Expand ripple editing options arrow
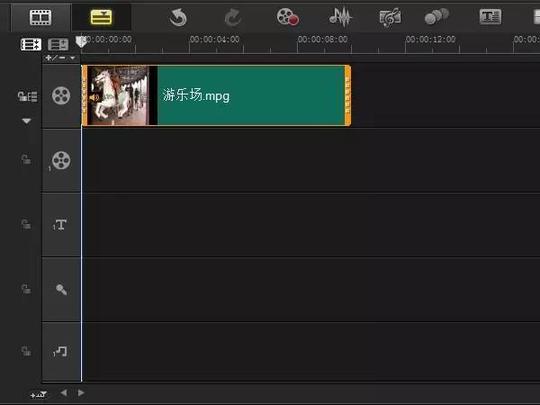This screenshot has height=405, width=540. (x=27, y=121)
